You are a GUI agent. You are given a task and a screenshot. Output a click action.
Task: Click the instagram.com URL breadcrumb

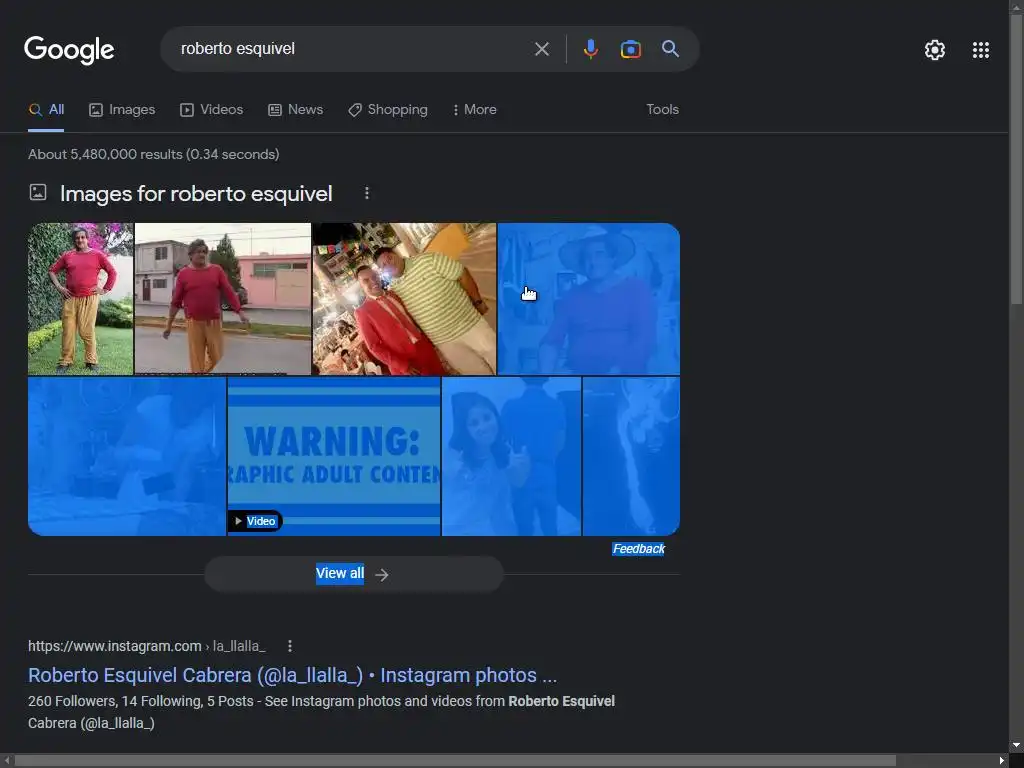pyautogui.click(x=147, y=646)
